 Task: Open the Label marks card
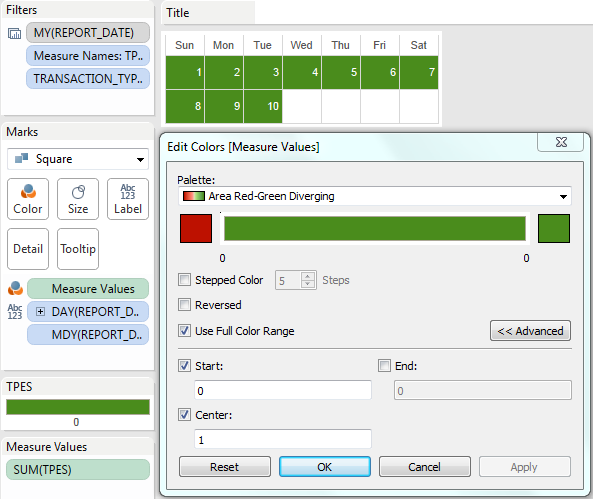[128, 199]
